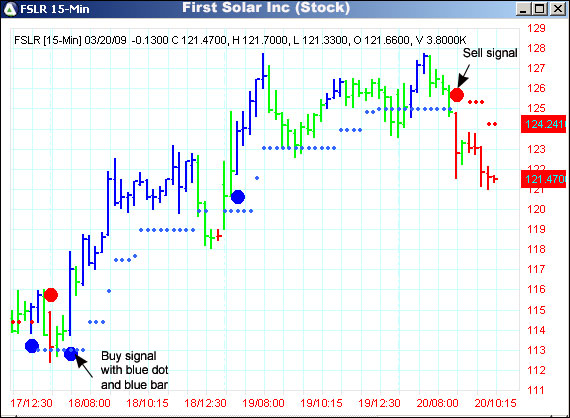Click the 18/12:30 time axis label

point(205,403)
